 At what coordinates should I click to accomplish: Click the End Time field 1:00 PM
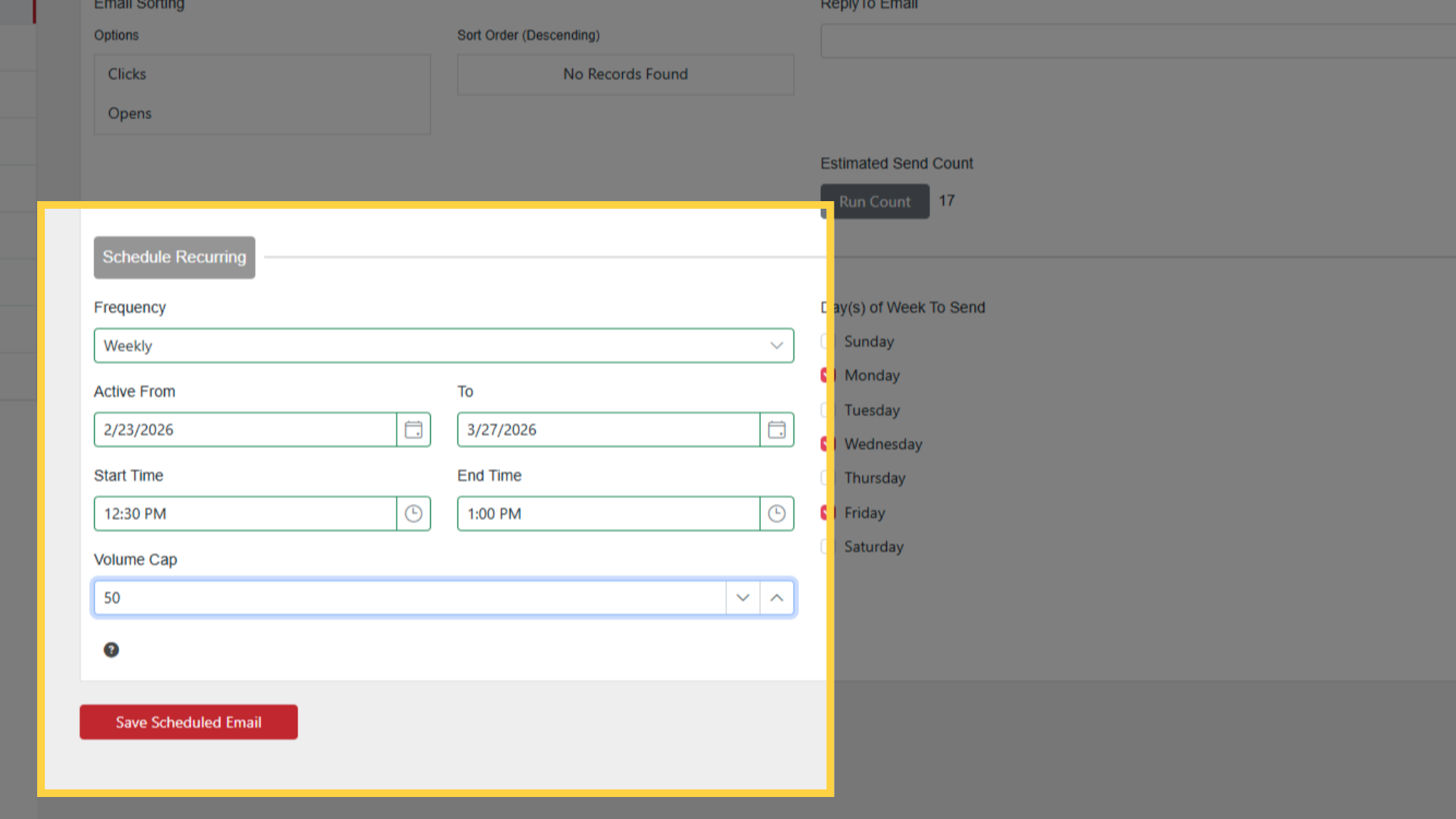point(609,514)
